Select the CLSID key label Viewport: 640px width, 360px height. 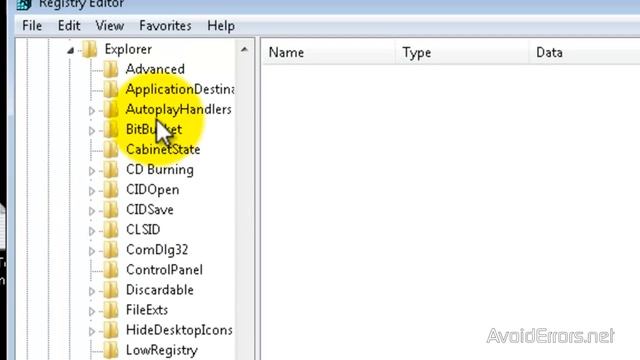(143, 229)
